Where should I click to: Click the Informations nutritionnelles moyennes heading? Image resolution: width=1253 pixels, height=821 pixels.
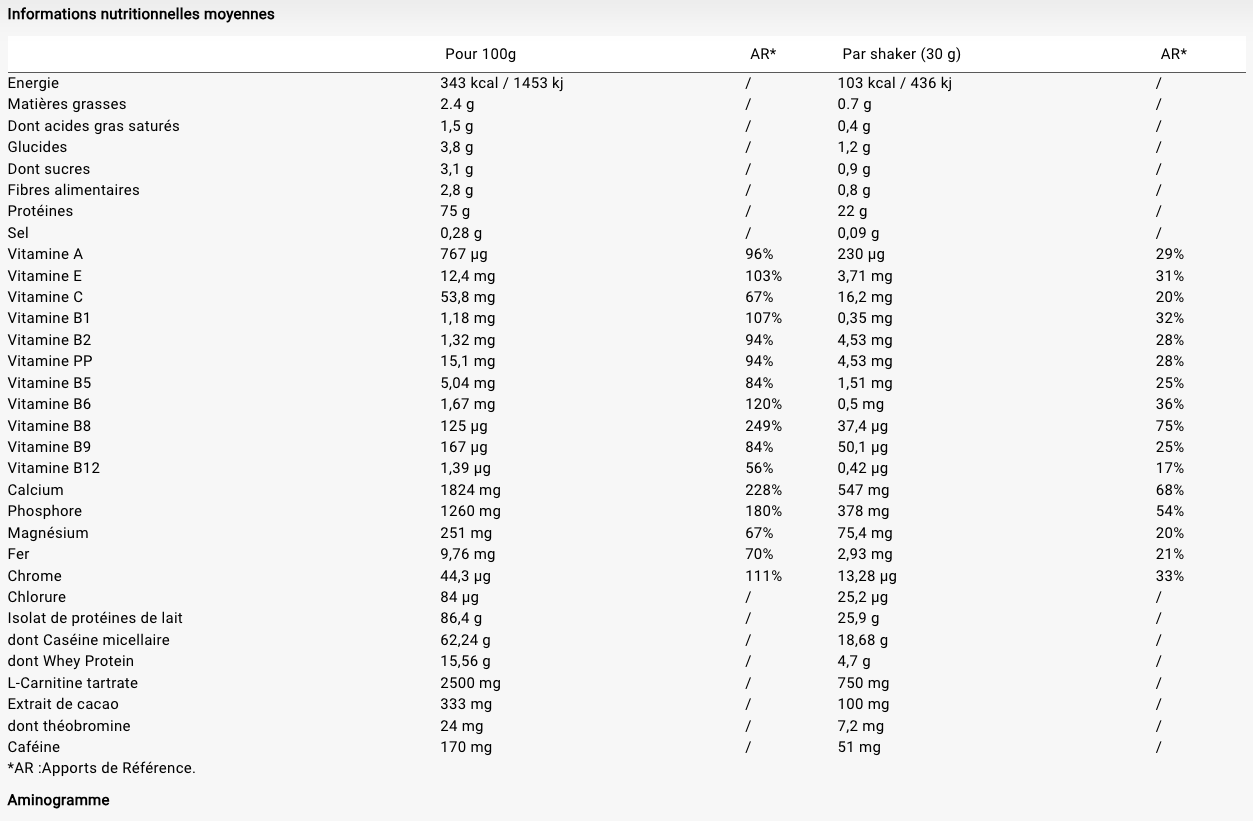(x=141, y=14)
